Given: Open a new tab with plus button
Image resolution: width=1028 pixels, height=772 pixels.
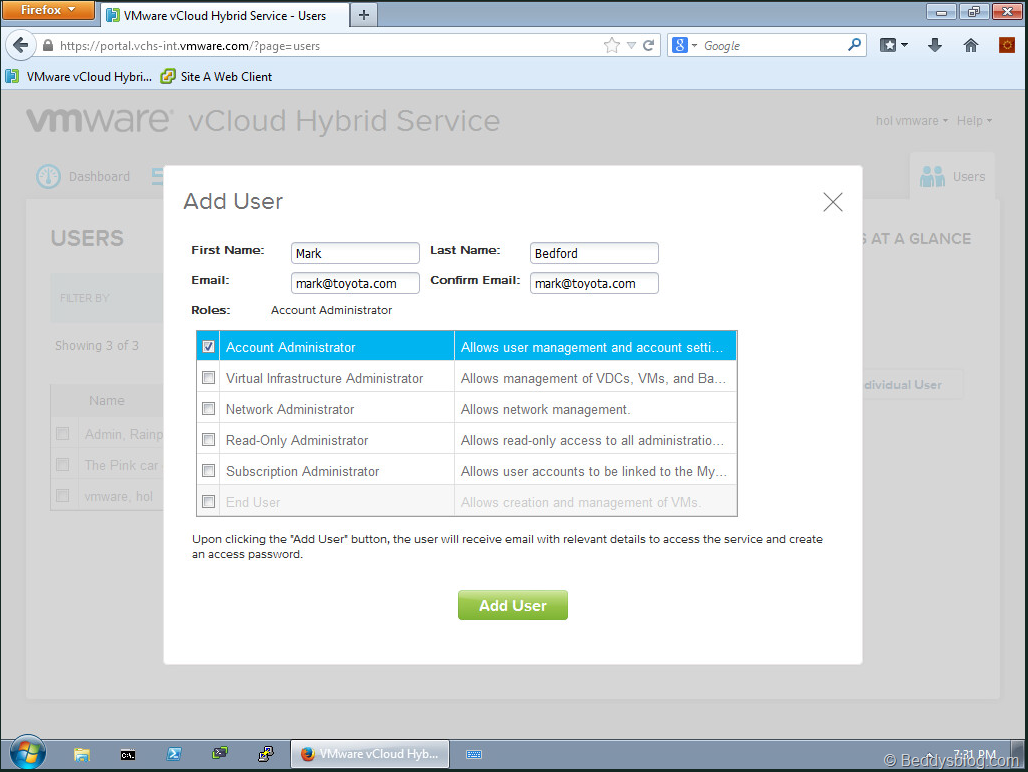Looking at the screenshot, I should 364,15.
